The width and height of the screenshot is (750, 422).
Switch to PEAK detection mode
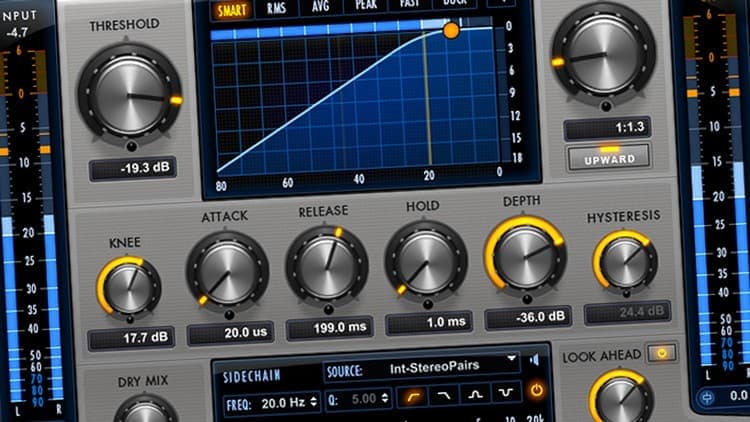pyautogui.click(x=365, y=4)
